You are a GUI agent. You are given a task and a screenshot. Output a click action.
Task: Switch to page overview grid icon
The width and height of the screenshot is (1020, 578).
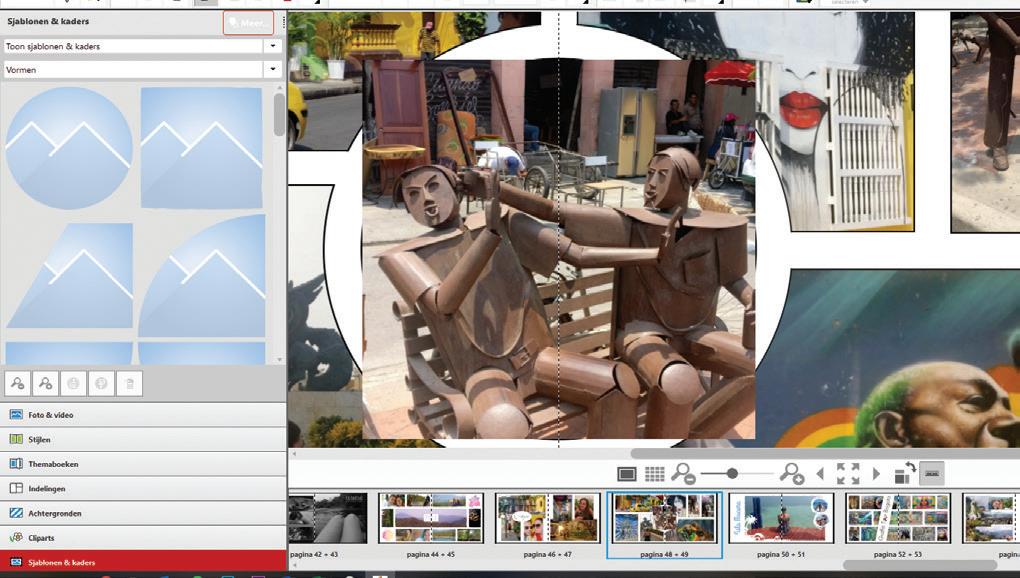654,474
